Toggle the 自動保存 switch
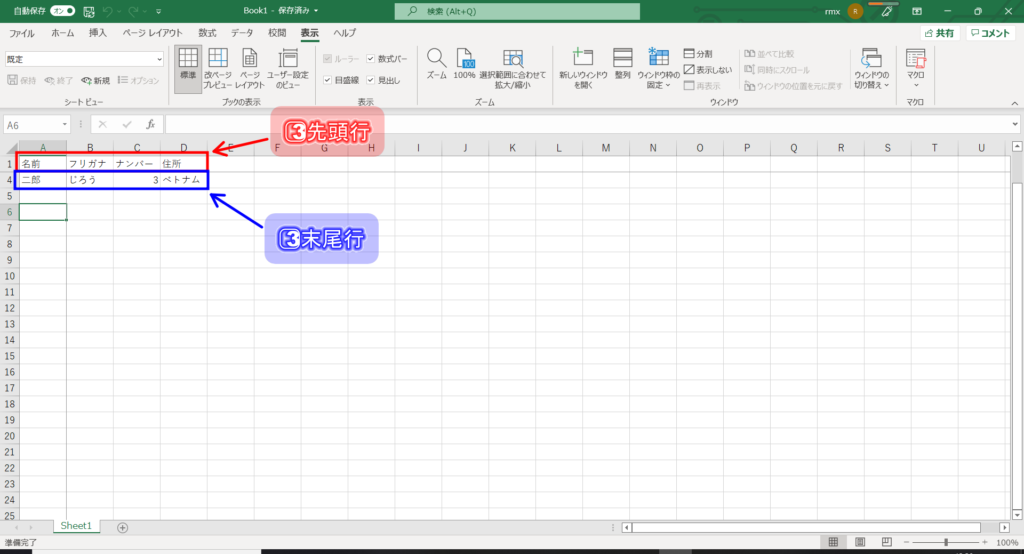Screen dimensions: 1024x554 tap(63, 11)
